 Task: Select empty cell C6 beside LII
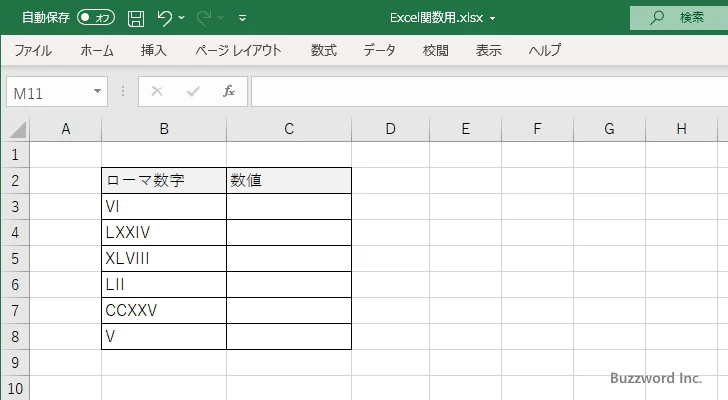289,284
